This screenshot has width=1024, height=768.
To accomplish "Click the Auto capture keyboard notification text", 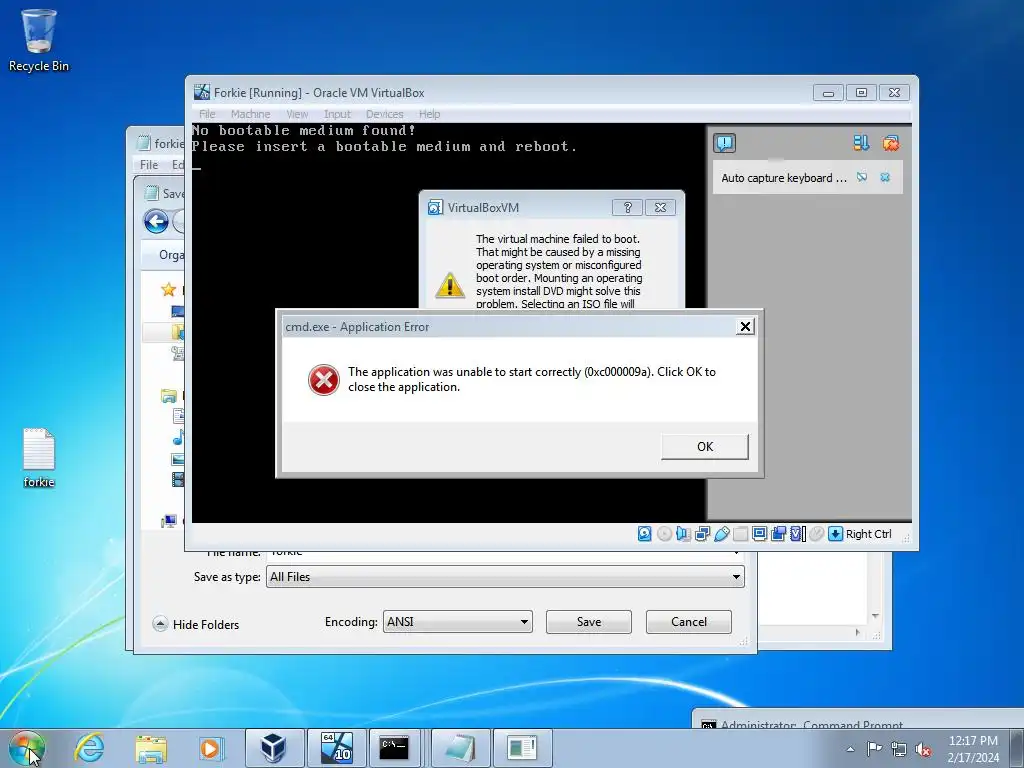I will [784, 178].
